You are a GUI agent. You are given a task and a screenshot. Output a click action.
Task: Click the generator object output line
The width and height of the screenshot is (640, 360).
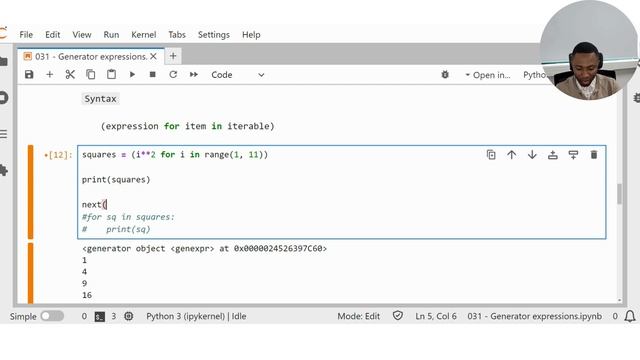tap(204, 249)
